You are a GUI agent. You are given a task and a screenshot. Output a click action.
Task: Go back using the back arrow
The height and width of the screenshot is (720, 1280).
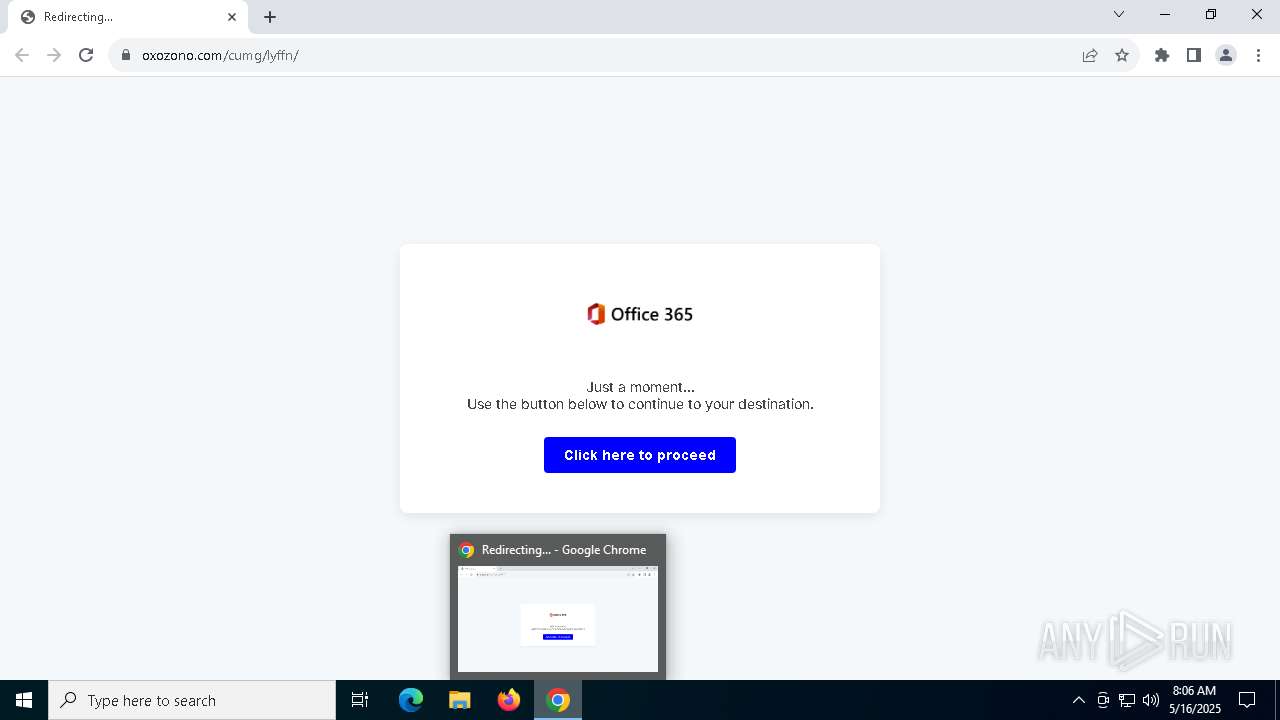coord(22,55)
